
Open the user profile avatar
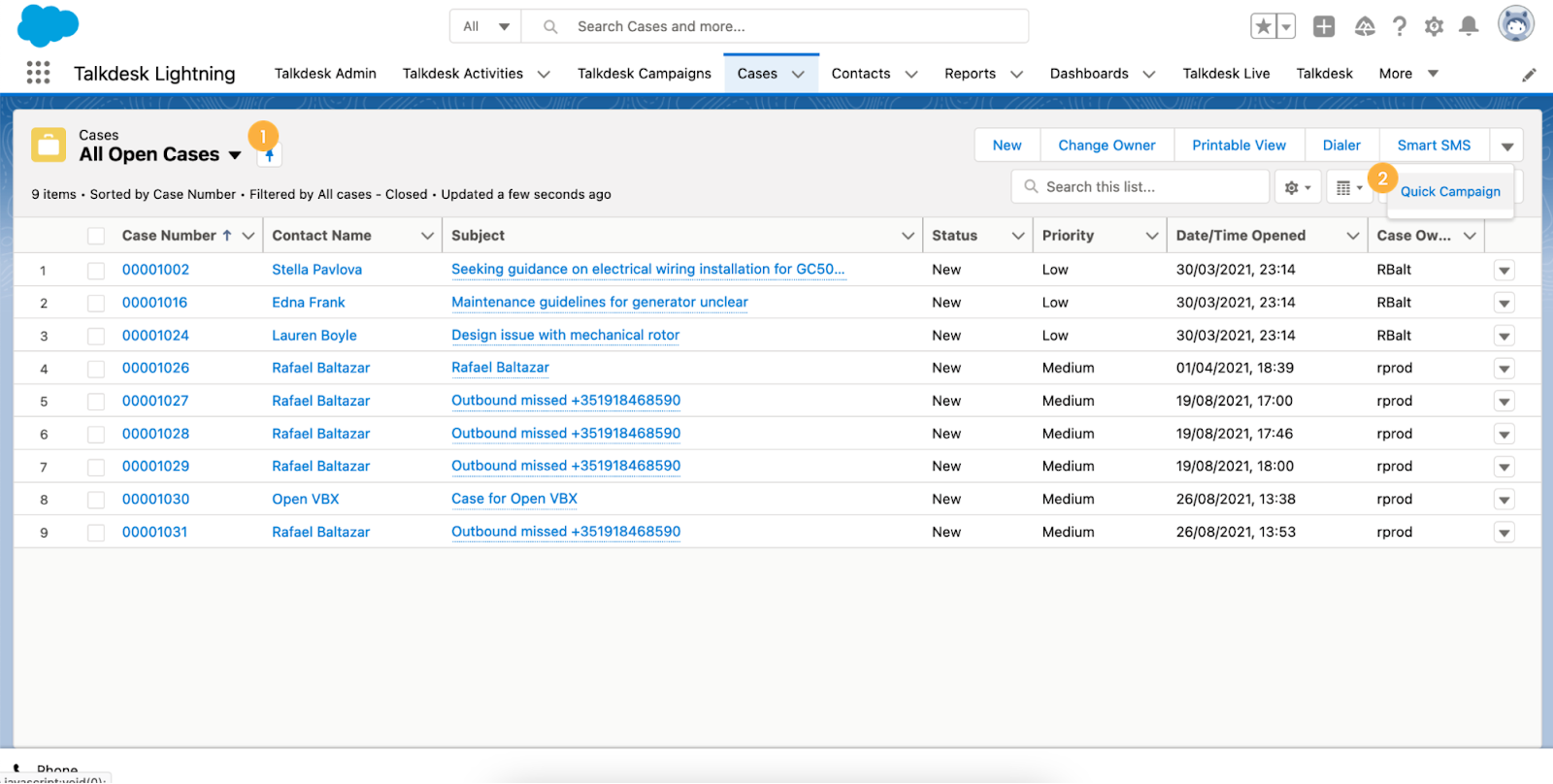(x=1515, y=24)
